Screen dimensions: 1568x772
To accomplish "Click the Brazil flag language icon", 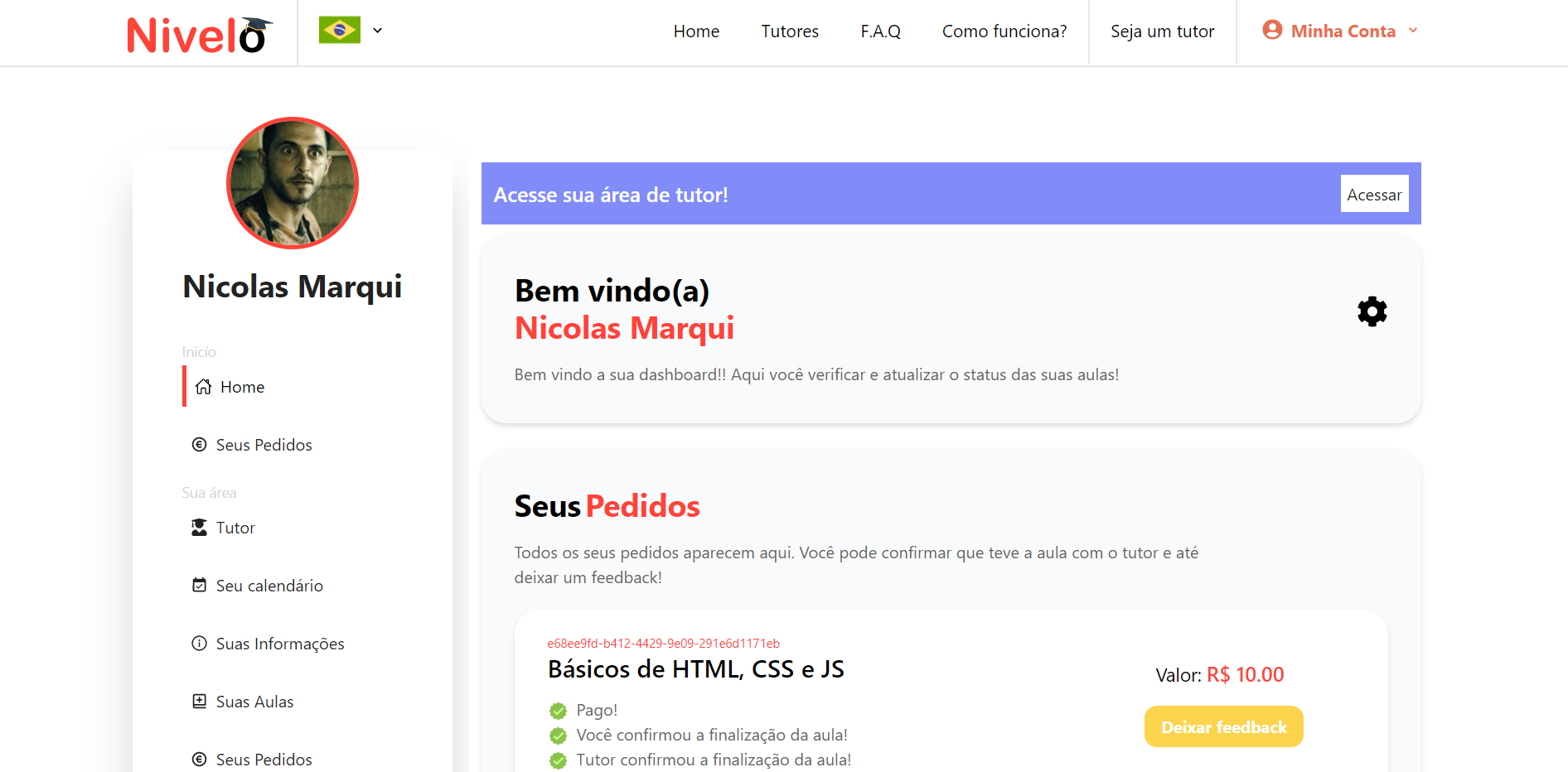I will pyautogui.click(x=340, y=31).
